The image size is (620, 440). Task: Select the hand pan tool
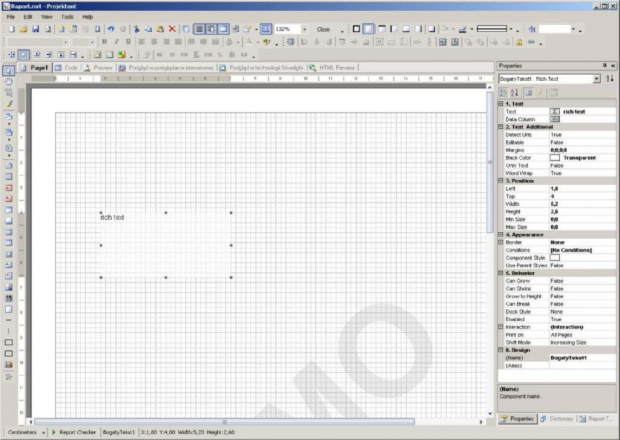pyautogui.click(x=9, y=82)
